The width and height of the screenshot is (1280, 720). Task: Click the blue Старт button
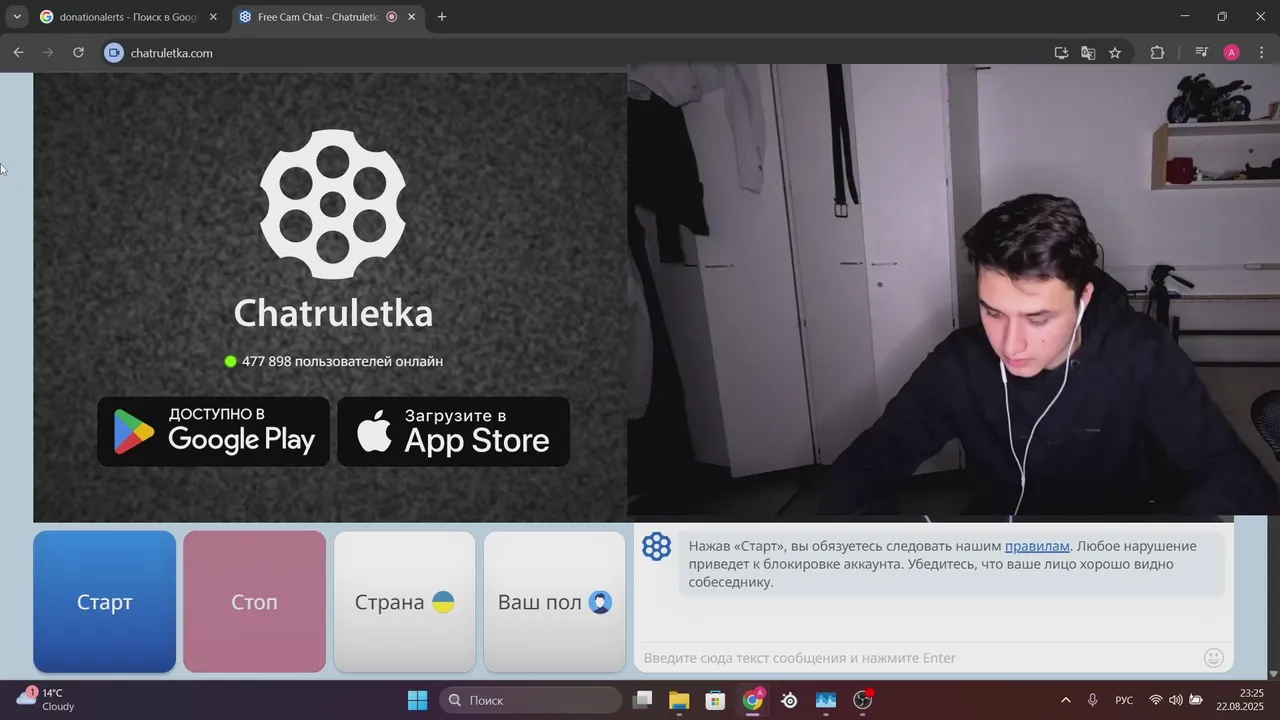coord(105,602)
